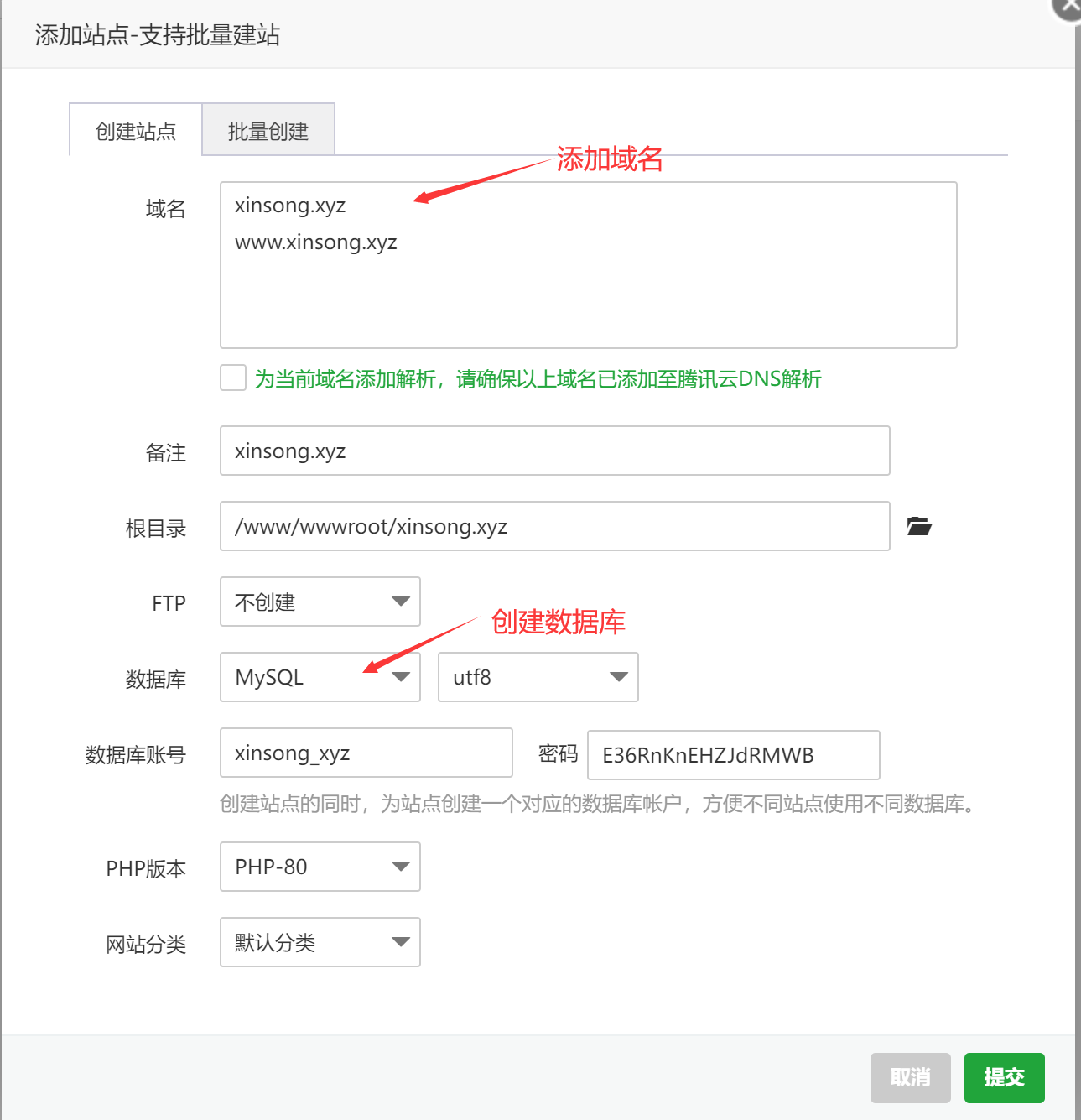Click the 网站分类 label
Viewport: 1081px width, 1120px height.
pyautogui.click(x=146, y=945)
